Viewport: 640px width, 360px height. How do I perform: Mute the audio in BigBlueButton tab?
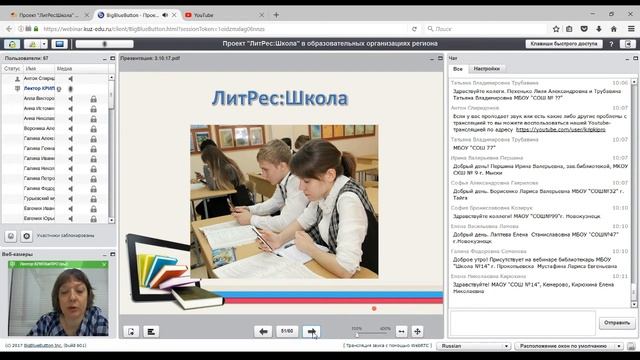pos(165,15)
